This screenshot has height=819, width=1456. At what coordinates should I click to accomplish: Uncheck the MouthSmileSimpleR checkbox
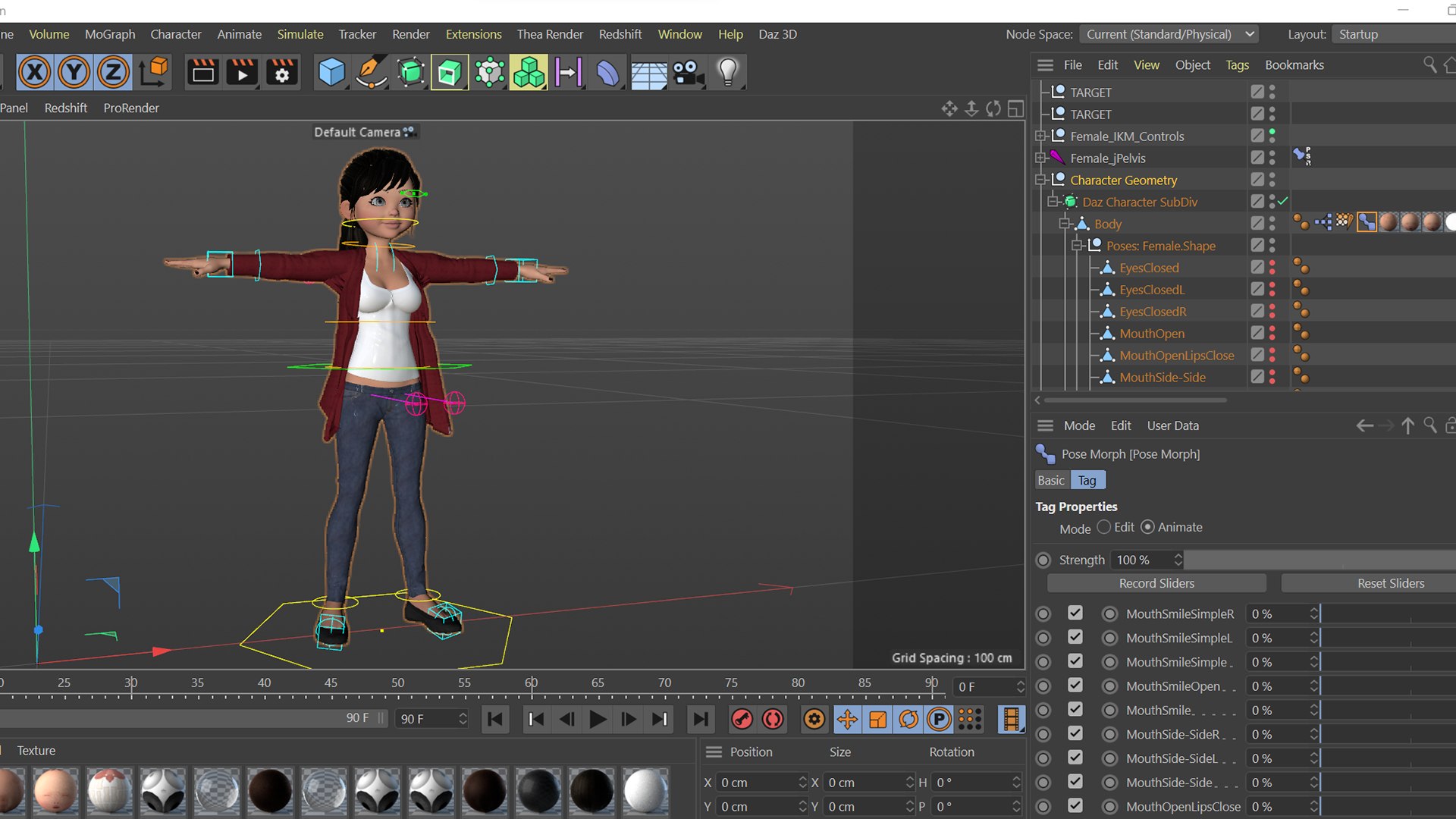point(1075,613)
